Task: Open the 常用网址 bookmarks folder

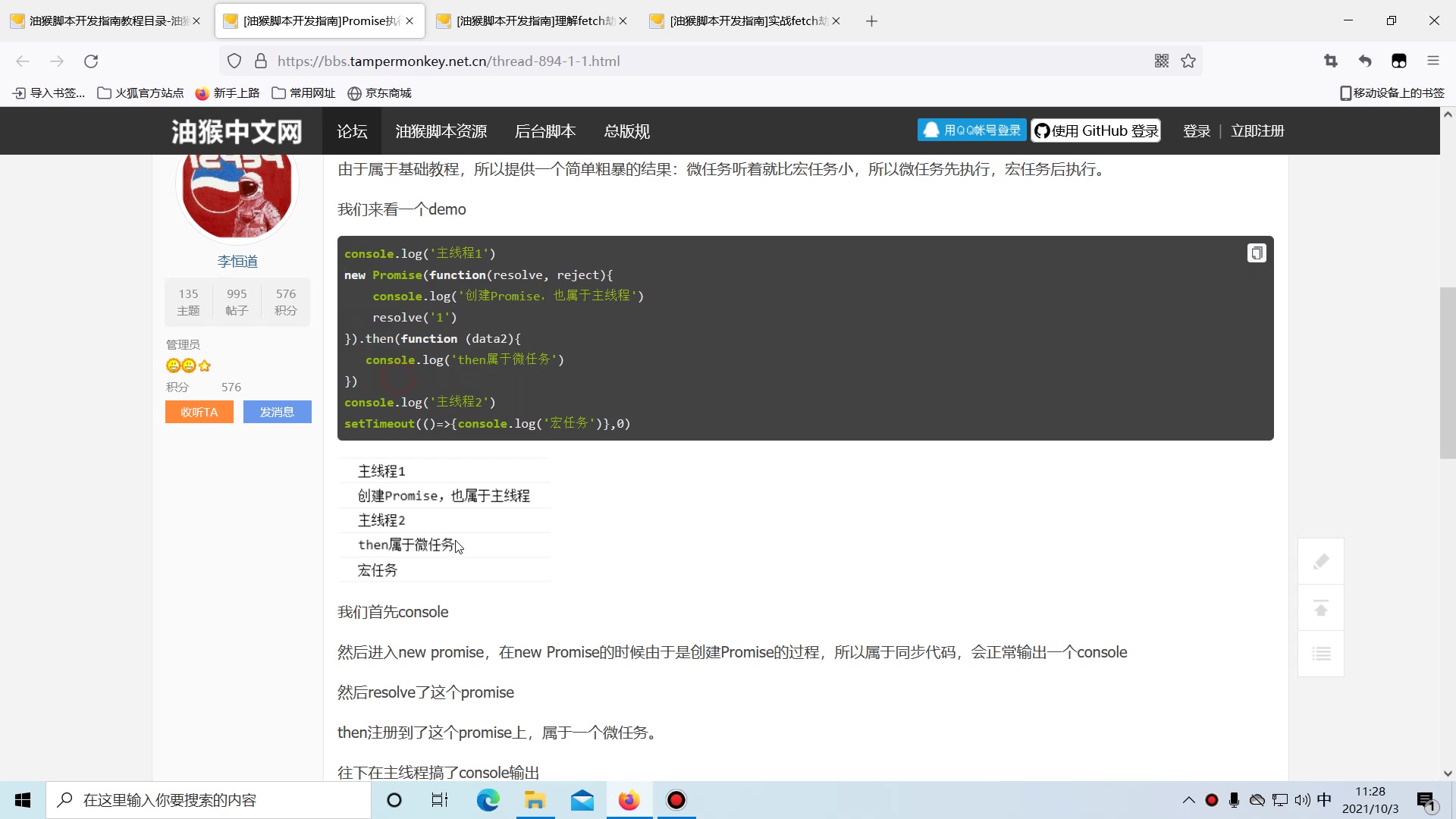Action: pos(303,93)
